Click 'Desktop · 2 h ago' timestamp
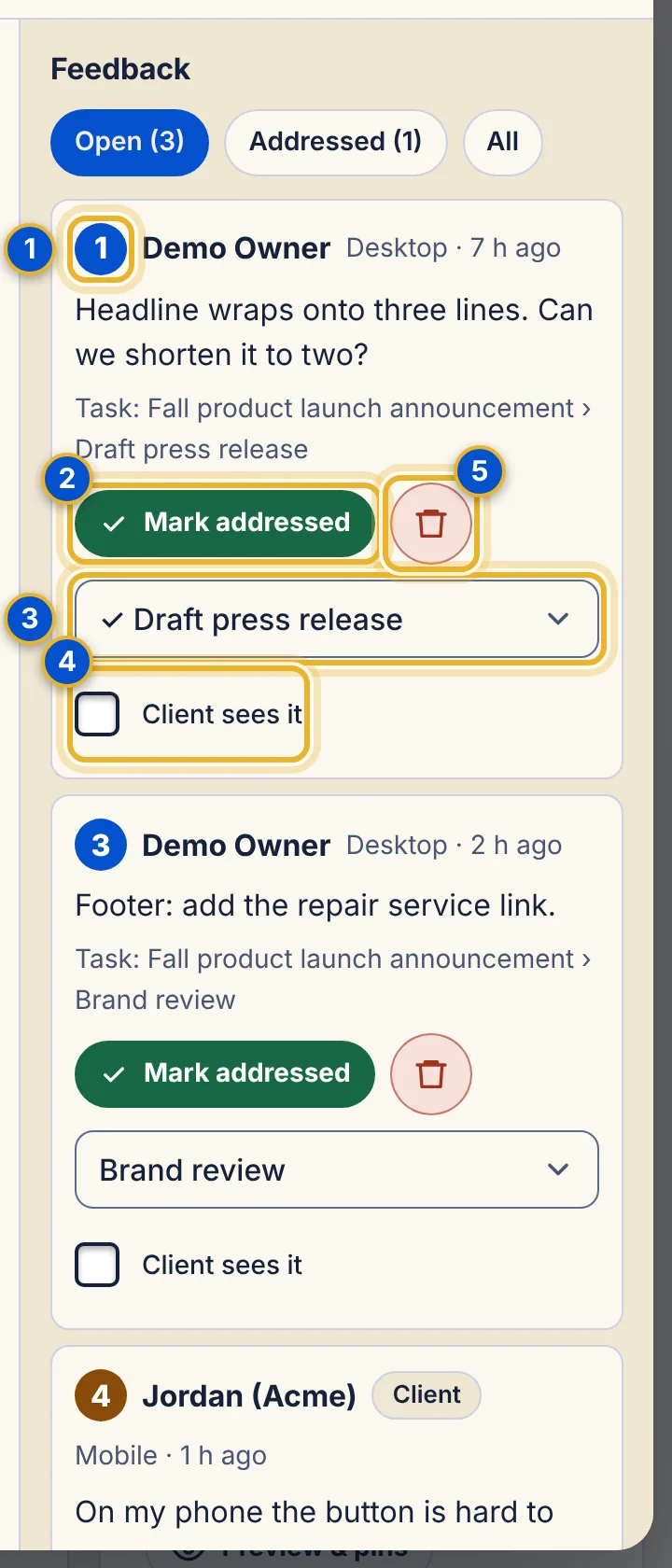The height and width of the screenshot is (1568, 672). pyautogui.click(x=454, y=846)
